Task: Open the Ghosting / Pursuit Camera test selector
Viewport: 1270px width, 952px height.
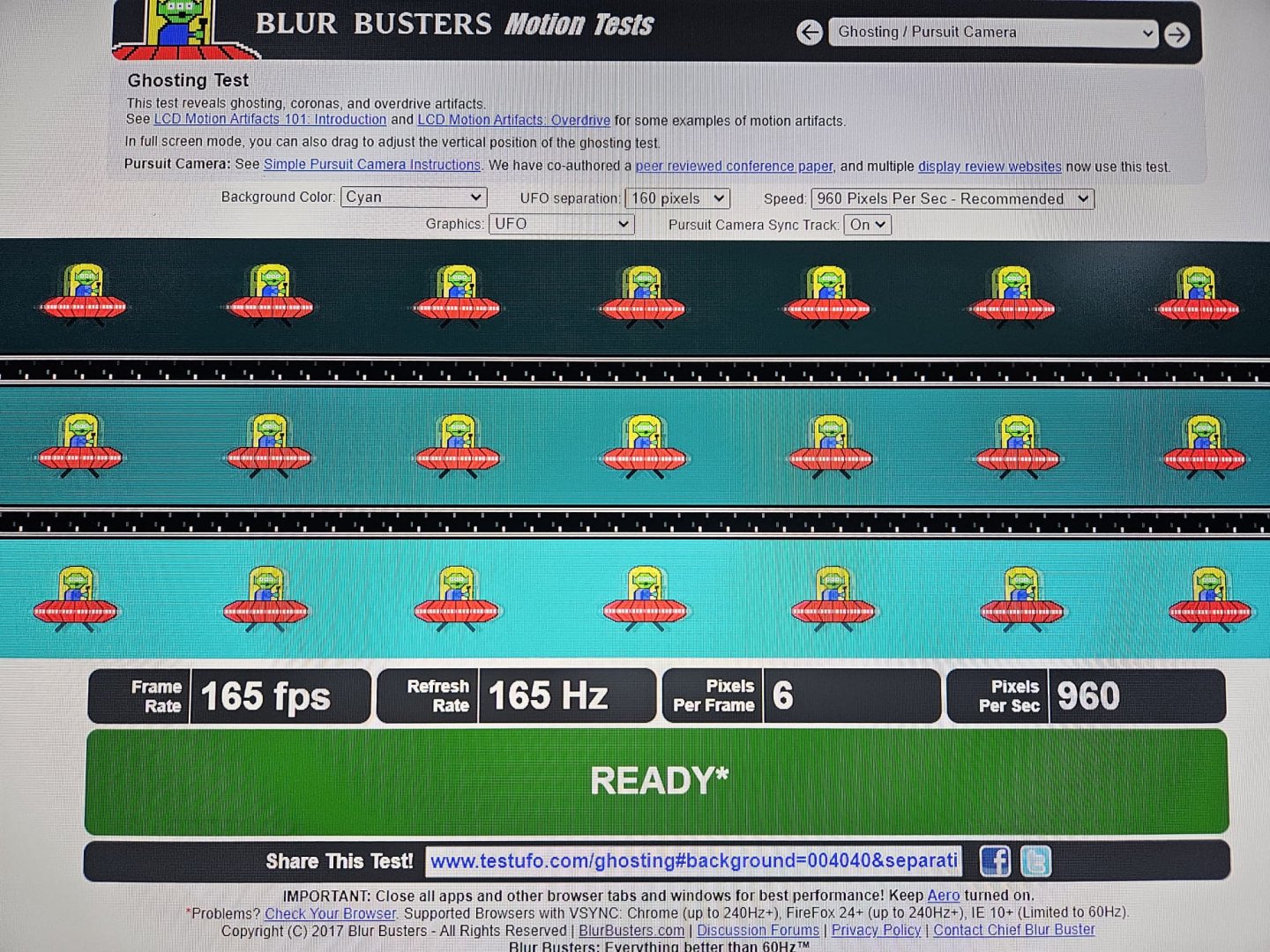Action: point(993,33)
